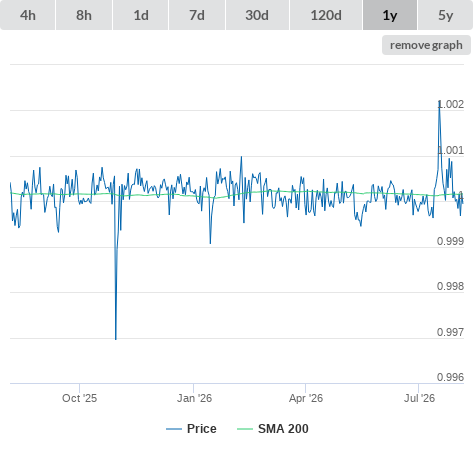Click the lowest price dip near 0.997
This screenshot has height=455, width=474.
pos(116,339)
